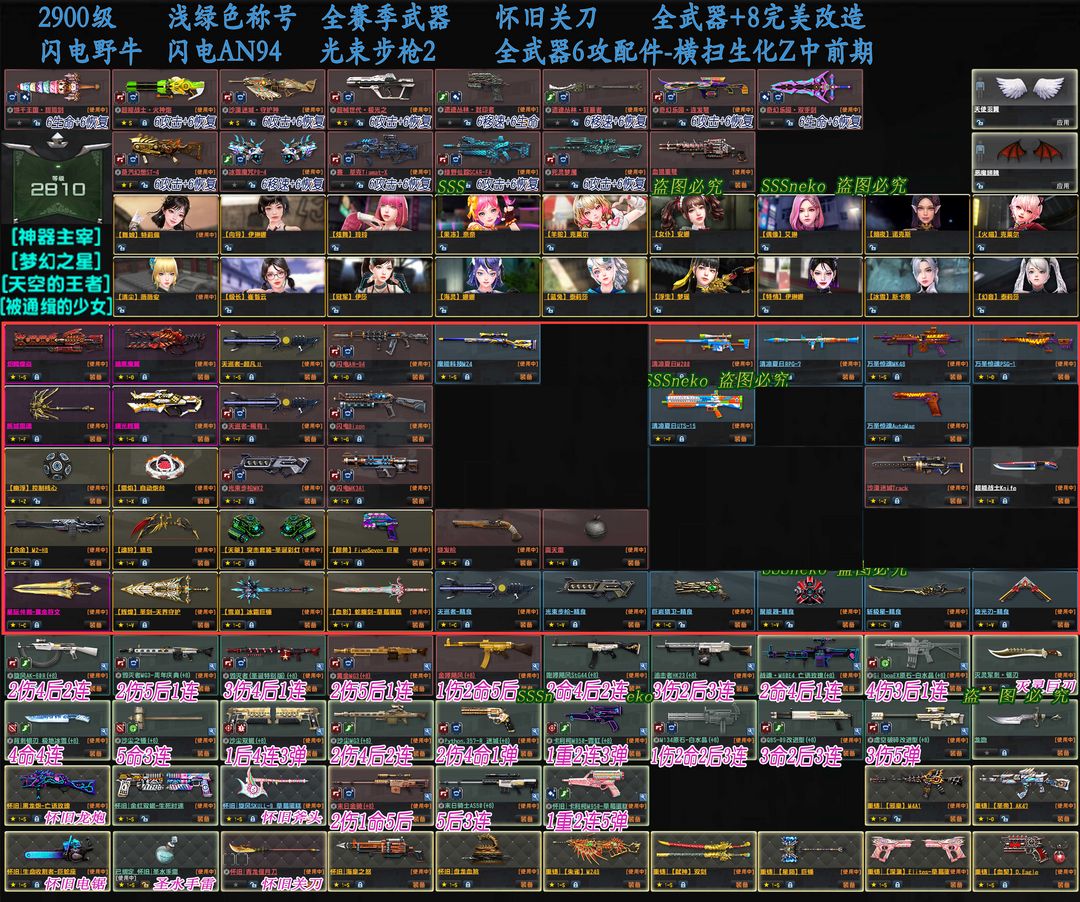1080x902 pixels.
Task: Click 应用 on the red demon wings card
Action: (x=1063, y=185)
